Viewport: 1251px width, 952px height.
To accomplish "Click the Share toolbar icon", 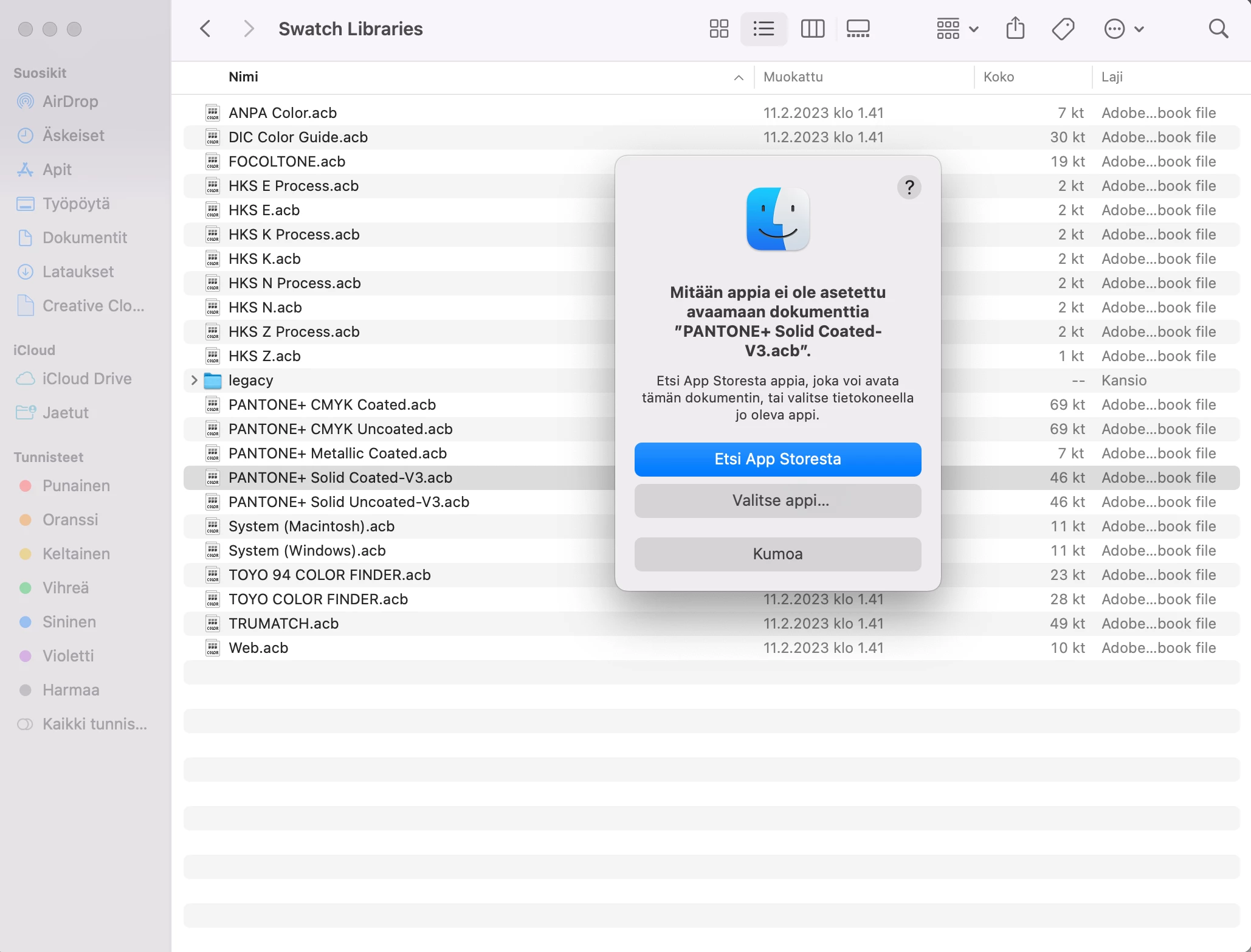I will [1015, 29].
